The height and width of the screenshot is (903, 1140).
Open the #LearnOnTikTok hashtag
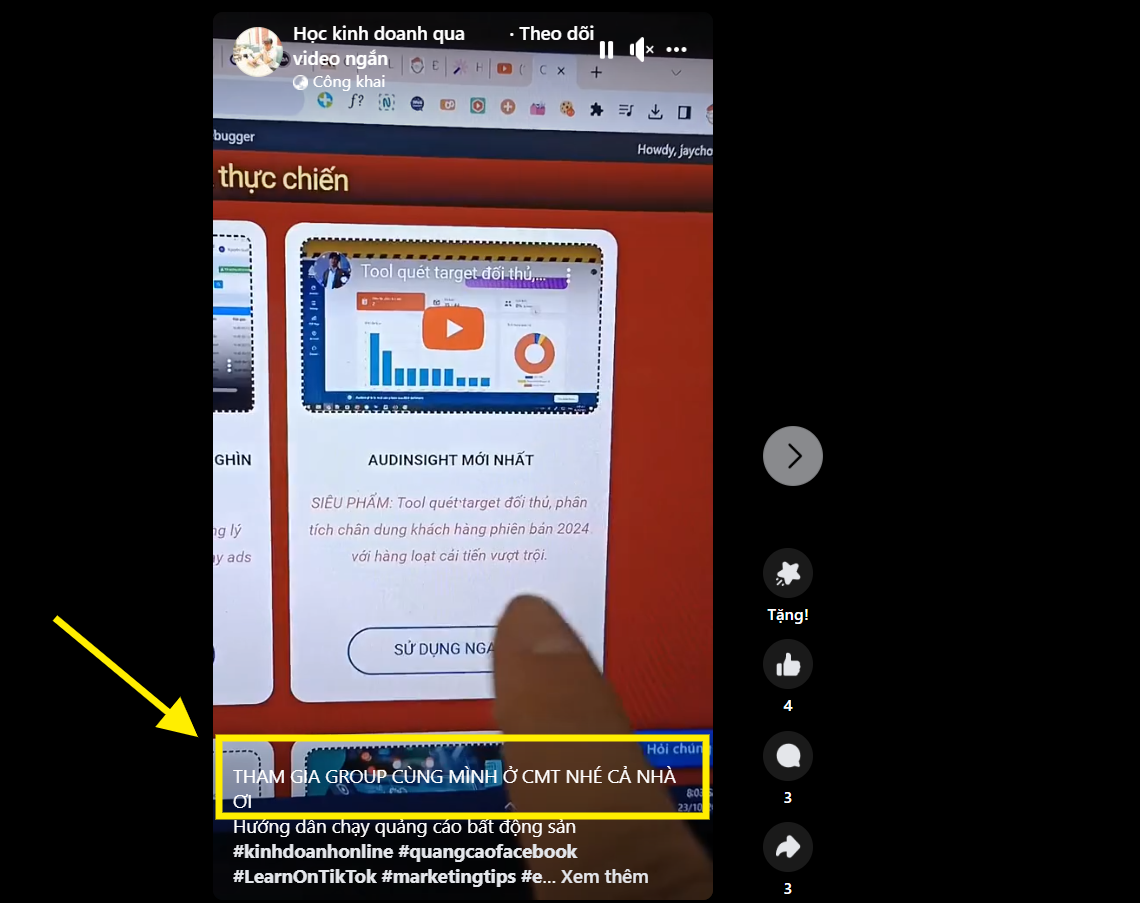[x=305, y=877]
